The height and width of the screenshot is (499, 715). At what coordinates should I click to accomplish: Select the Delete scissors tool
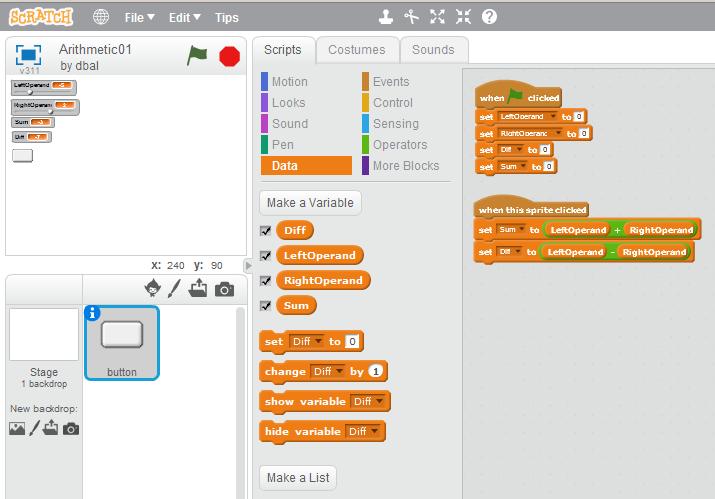pyautogui.click(x=411, y=17)
